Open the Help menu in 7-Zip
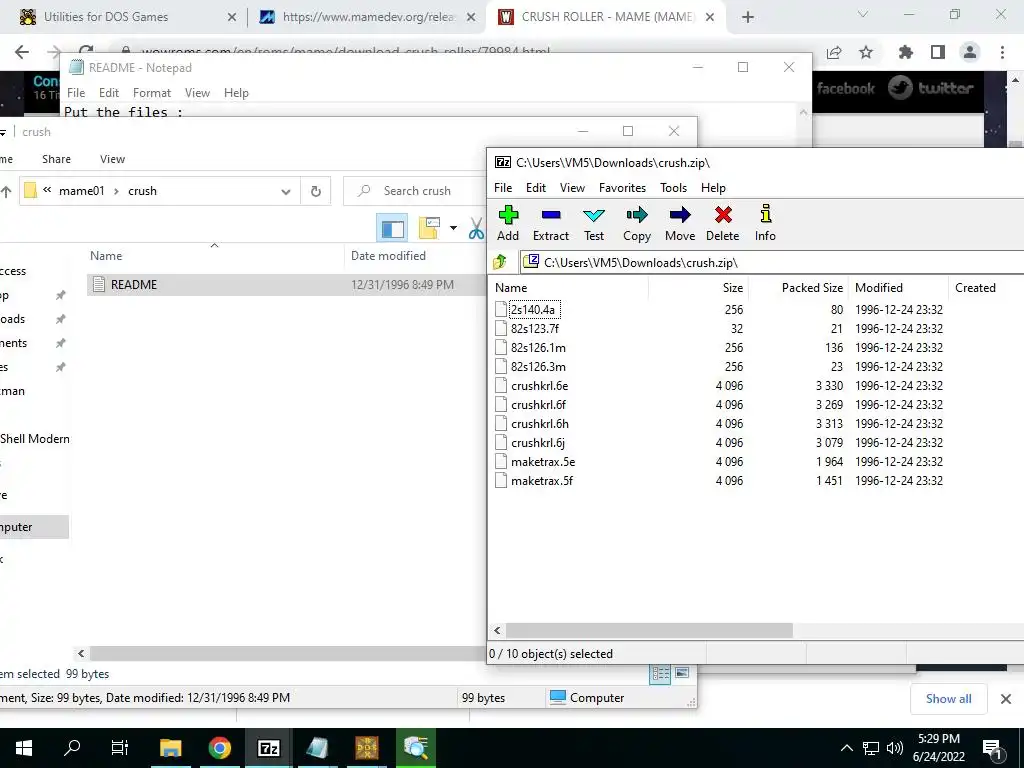The height and width of the screenshot is (768, 1024). click(713, 187)
